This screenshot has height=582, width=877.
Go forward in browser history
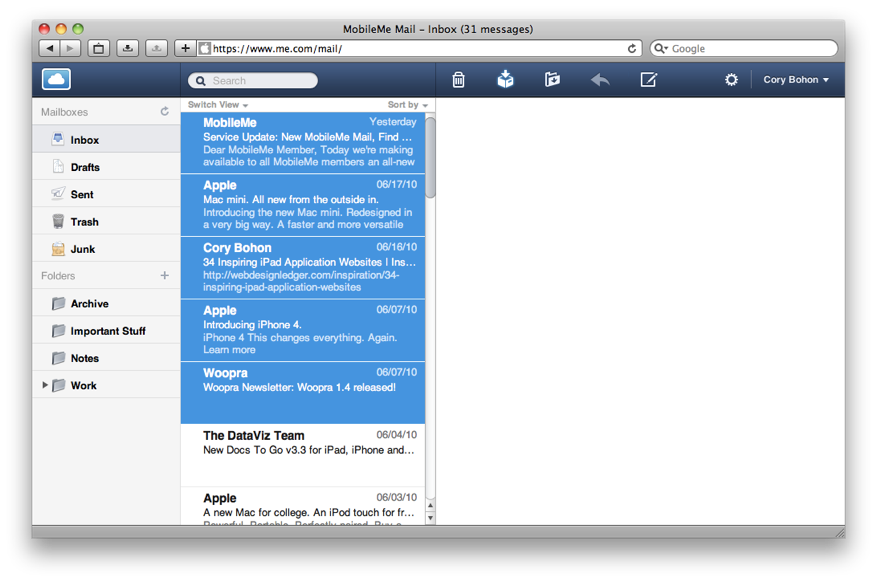tap(70, 49)
